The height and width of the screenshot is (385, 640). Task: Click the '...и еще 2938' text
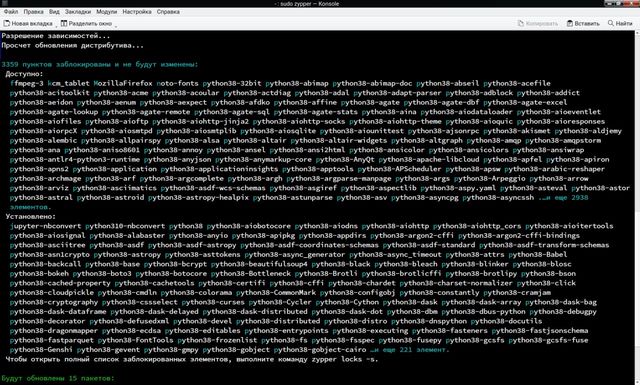563,198
